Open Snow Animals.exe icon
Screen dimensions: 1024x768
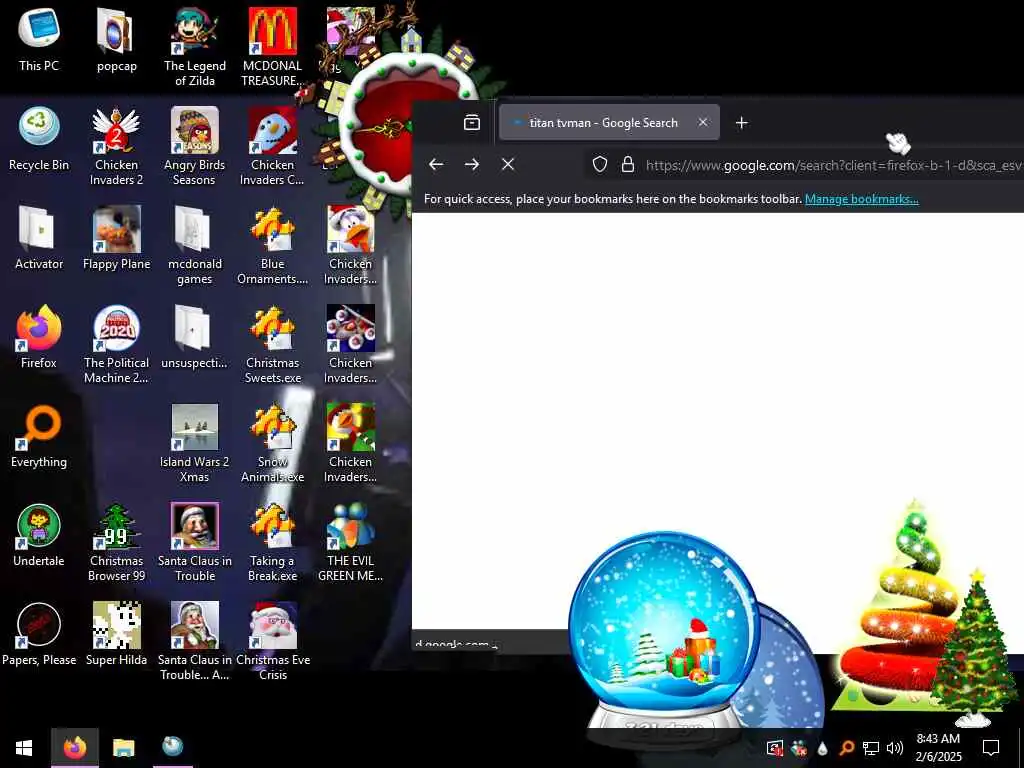coord(272,444)
